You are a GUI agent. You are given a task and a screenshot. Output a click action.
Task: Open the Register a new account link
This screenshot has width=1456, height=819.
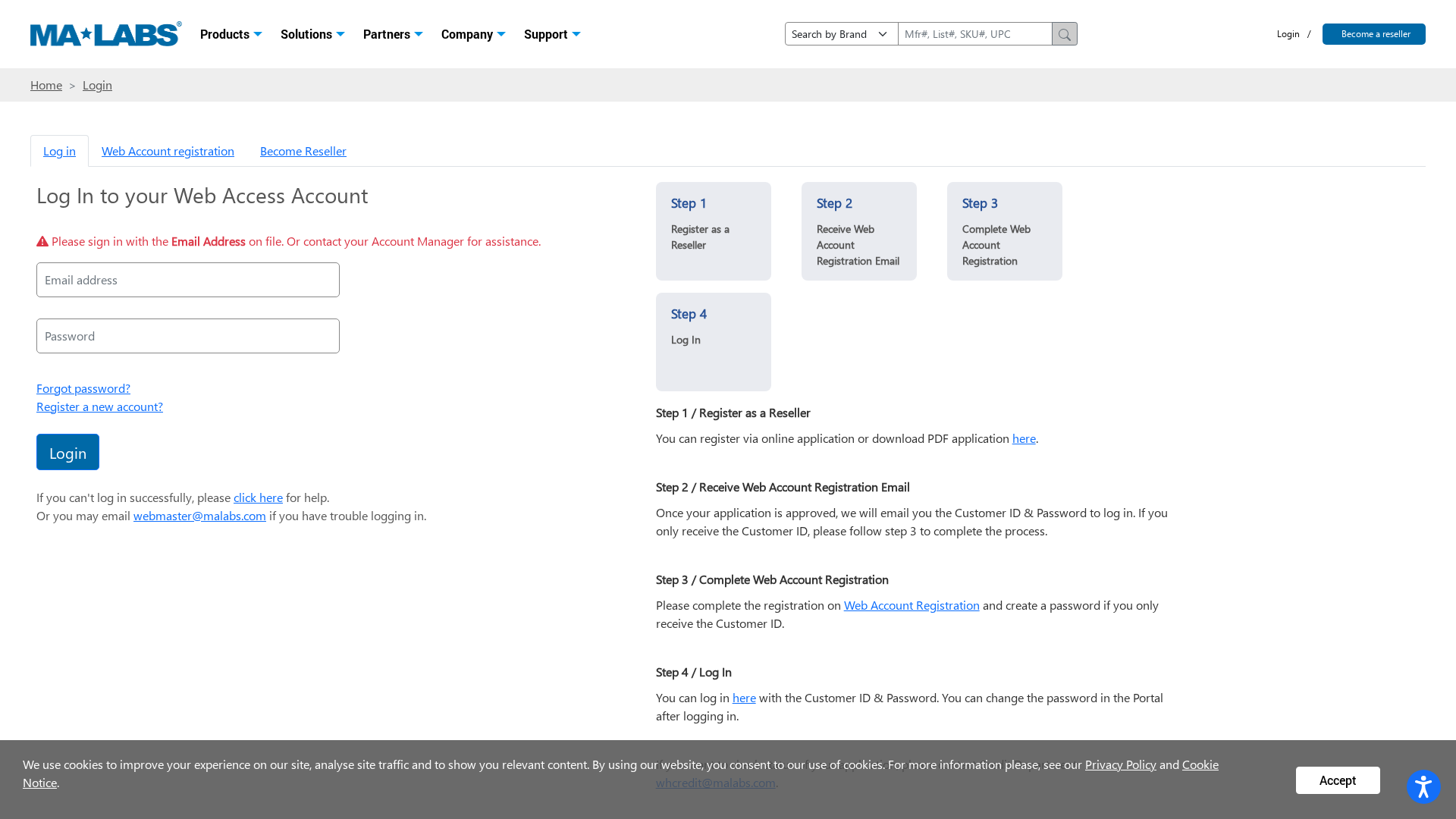pos(99,406)
